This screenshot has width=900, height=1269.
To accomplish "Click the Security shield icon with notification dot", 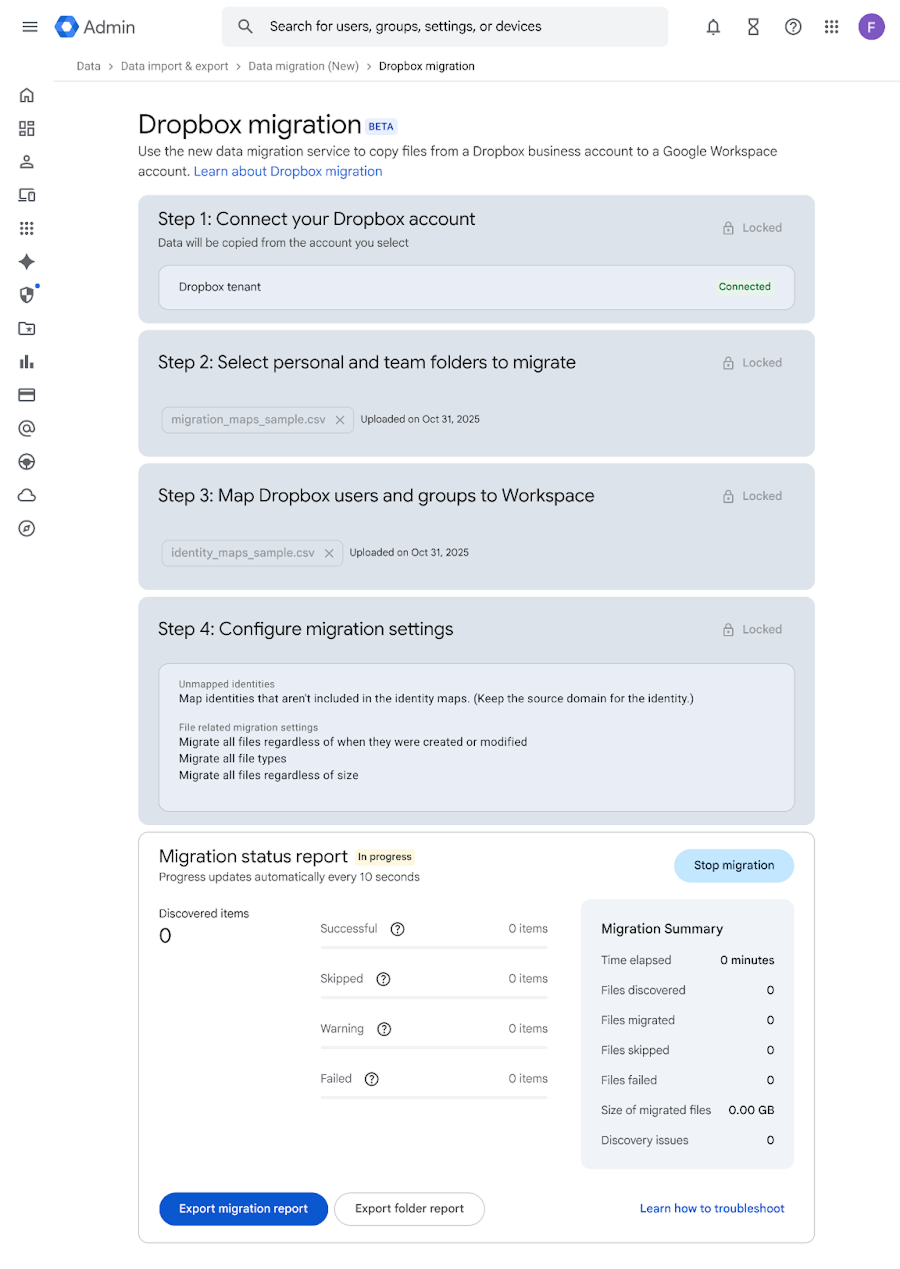I will click(x=26, y=295).
